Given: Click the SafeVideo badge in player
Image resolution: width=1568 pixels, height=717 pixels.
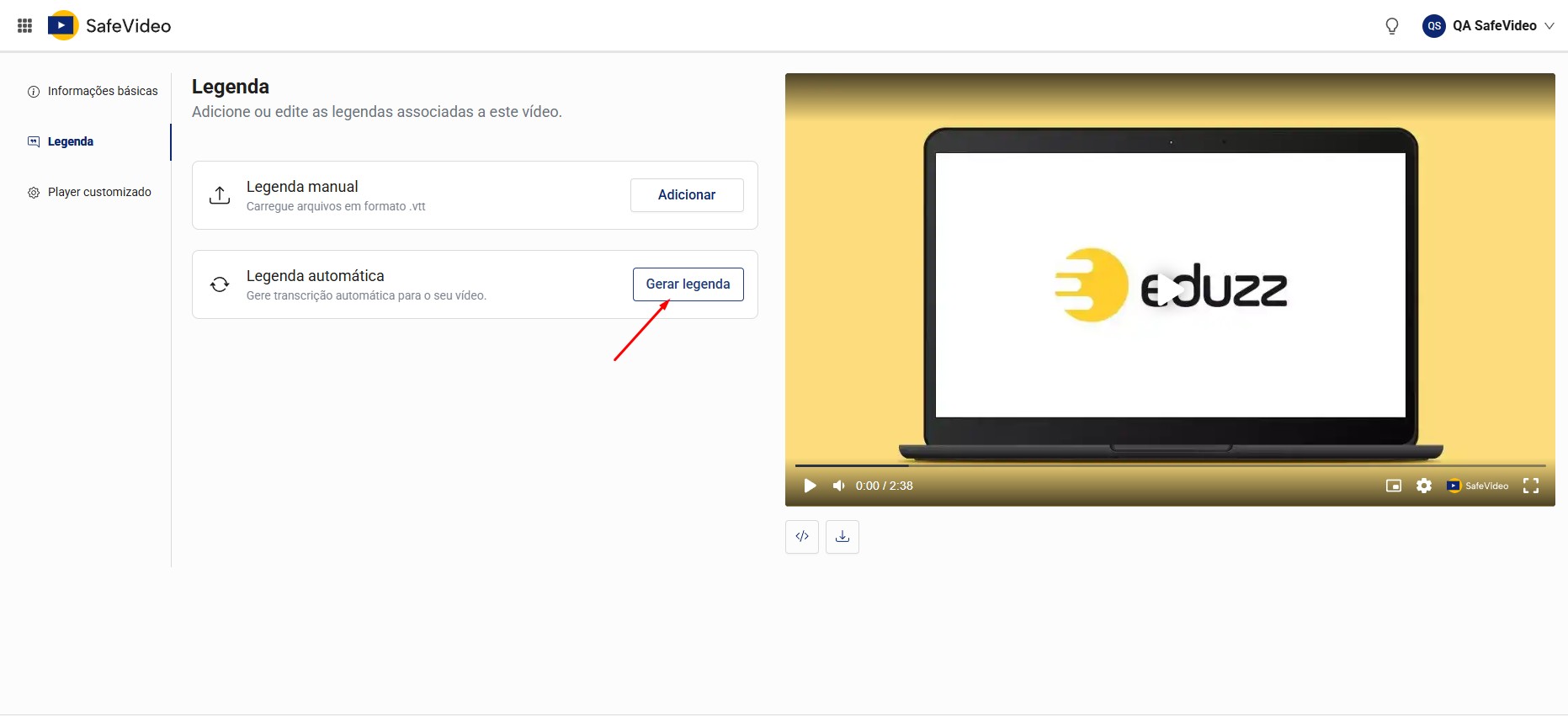Looking at the screenshot, I should point(1477,486).
